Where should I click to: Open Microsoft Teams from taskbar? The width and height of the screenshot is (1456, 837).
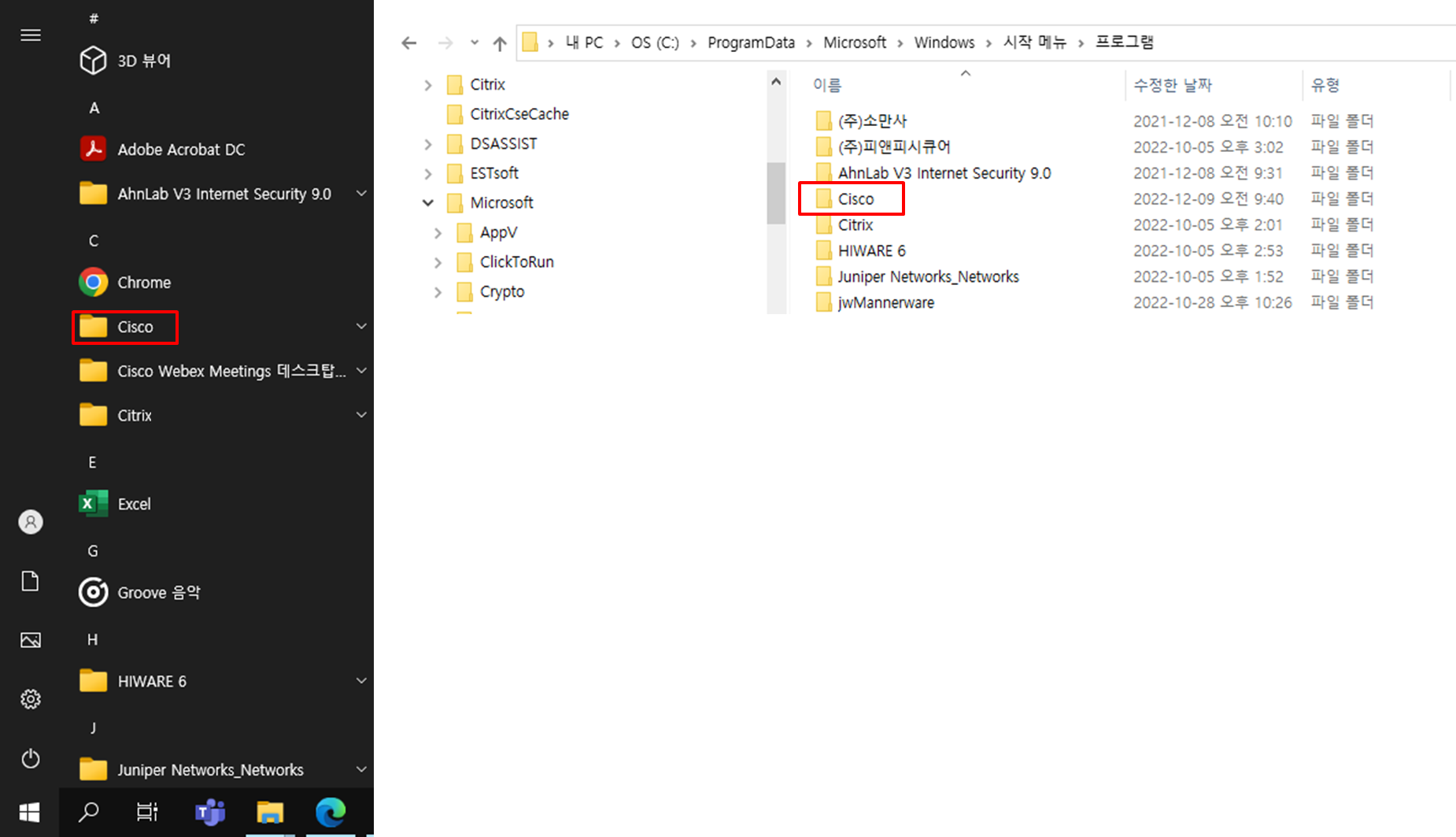(x=209, y=812)
